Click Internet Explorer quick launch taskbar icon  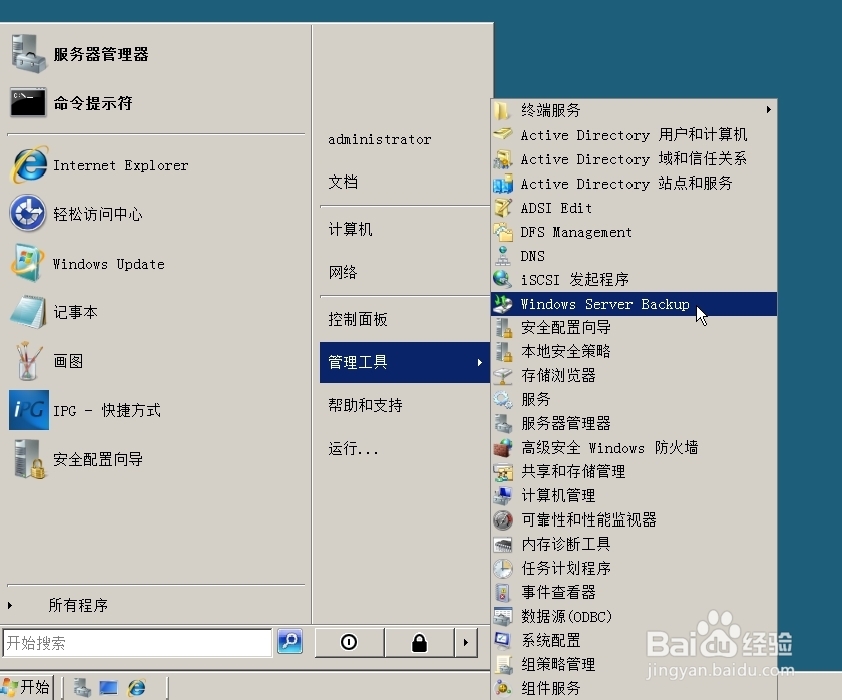pyautogui.click(x=136, y=687)
